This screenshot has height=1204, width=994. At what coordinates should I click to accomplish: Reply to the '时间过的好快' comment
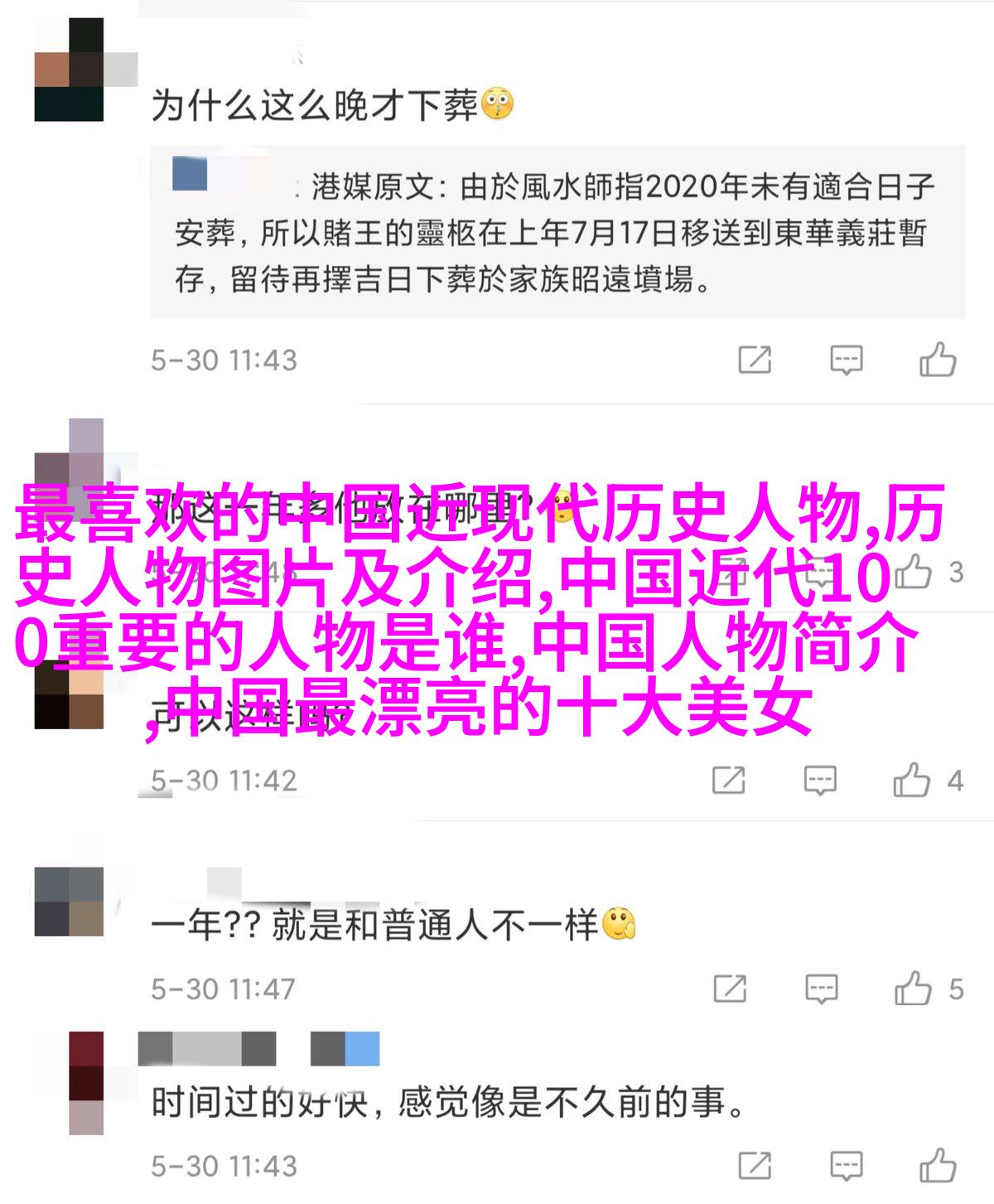[x=846, y=1166]
